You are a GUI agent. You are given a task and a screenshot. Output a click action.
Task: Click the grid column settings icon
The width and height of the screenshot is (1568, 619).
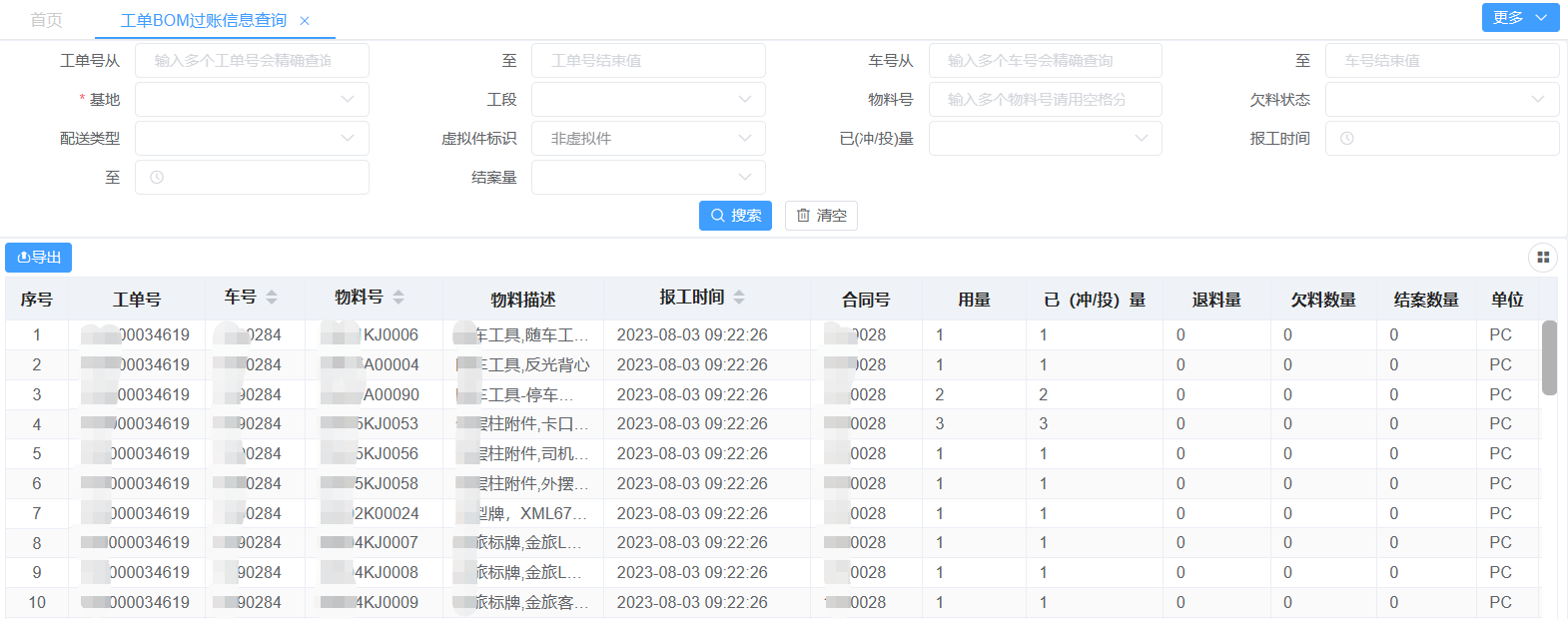tap(1542, 258)
